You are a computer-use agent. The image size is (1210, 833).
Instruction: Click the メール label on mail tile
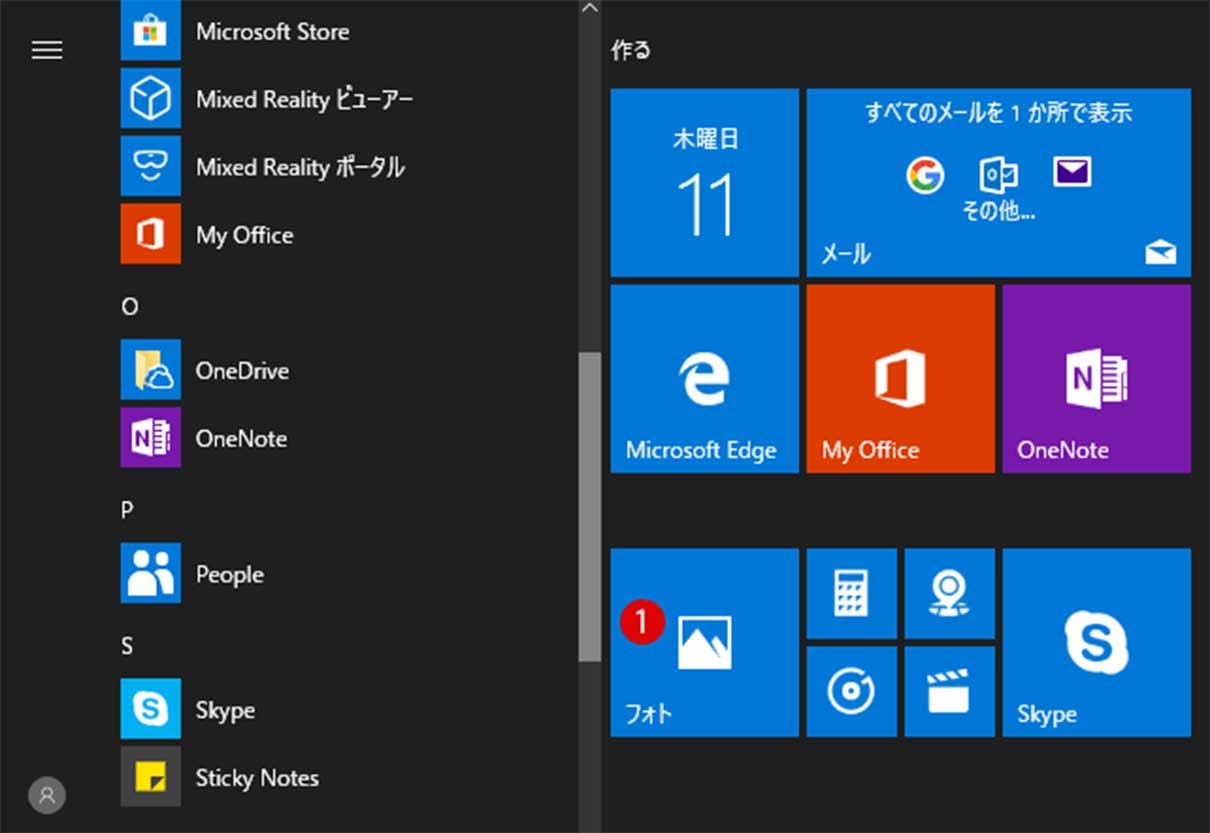coord(846,254)
